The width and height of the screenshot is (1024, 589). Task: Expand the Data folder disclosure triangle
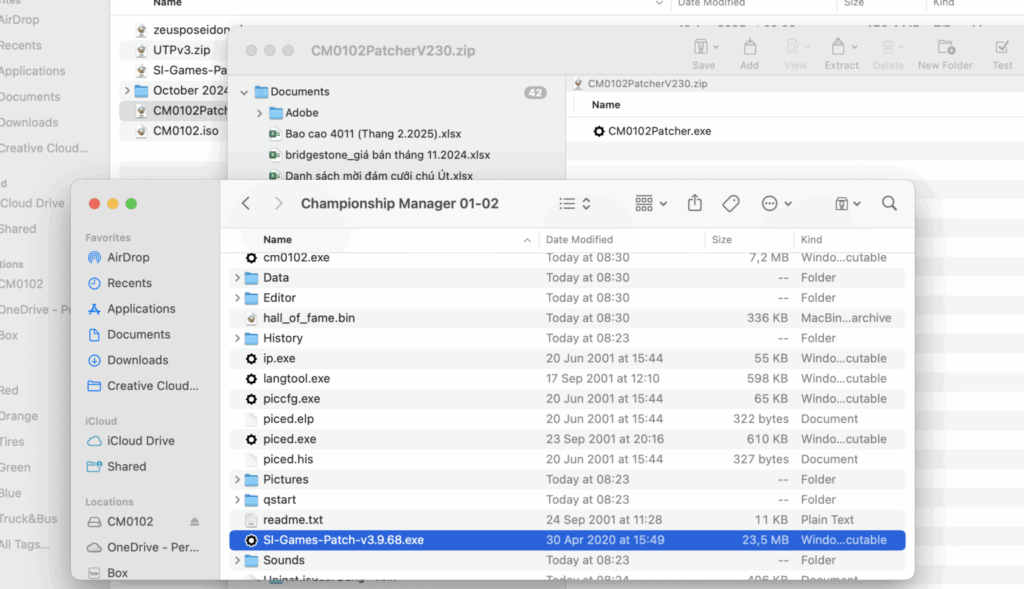tap(237, 278)
